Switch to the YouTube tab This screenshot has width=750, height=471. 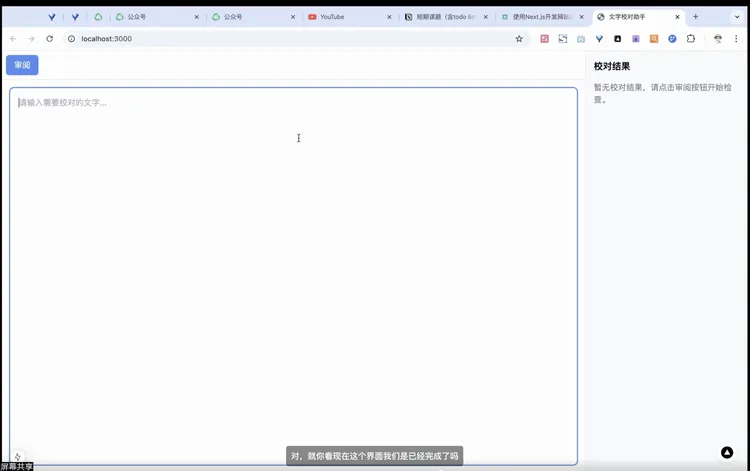[350, 17]
